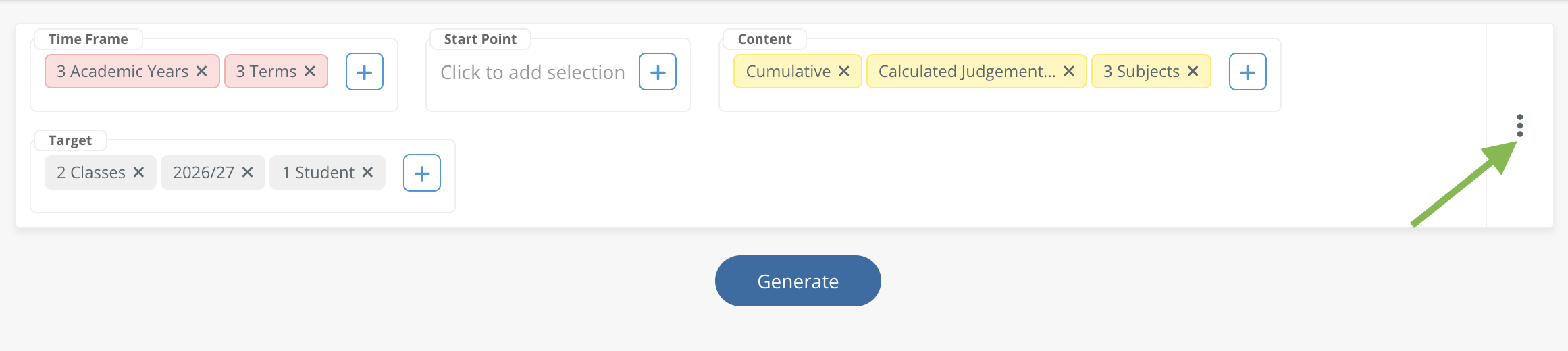This screenshot has width=1568, height=351.
Task: Remove the 1 Student target chip
Action: 367,172
